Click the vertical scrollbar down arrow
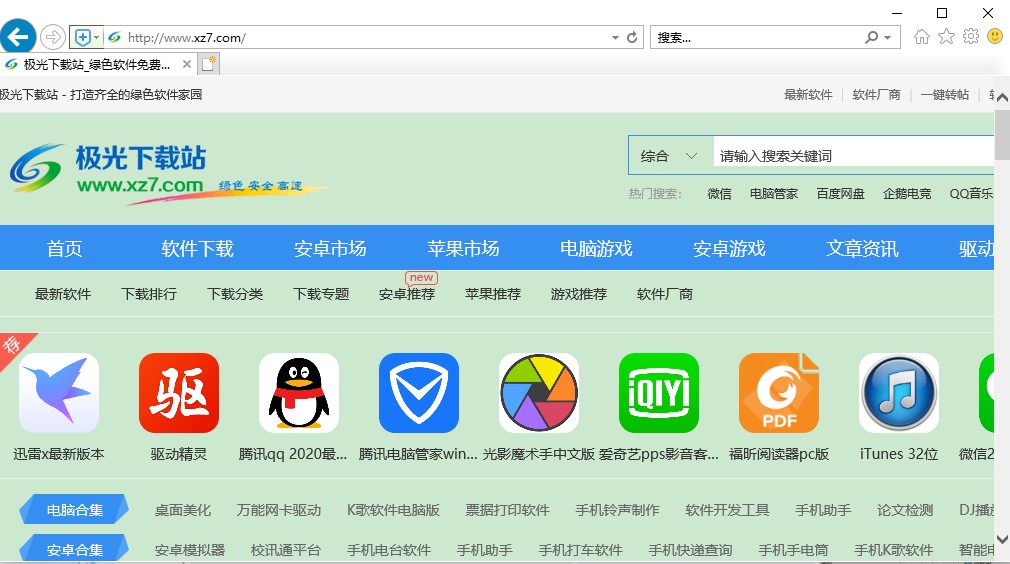Image resolution: width=1010 pixels, height=564 pixels. pos(1002,539)
